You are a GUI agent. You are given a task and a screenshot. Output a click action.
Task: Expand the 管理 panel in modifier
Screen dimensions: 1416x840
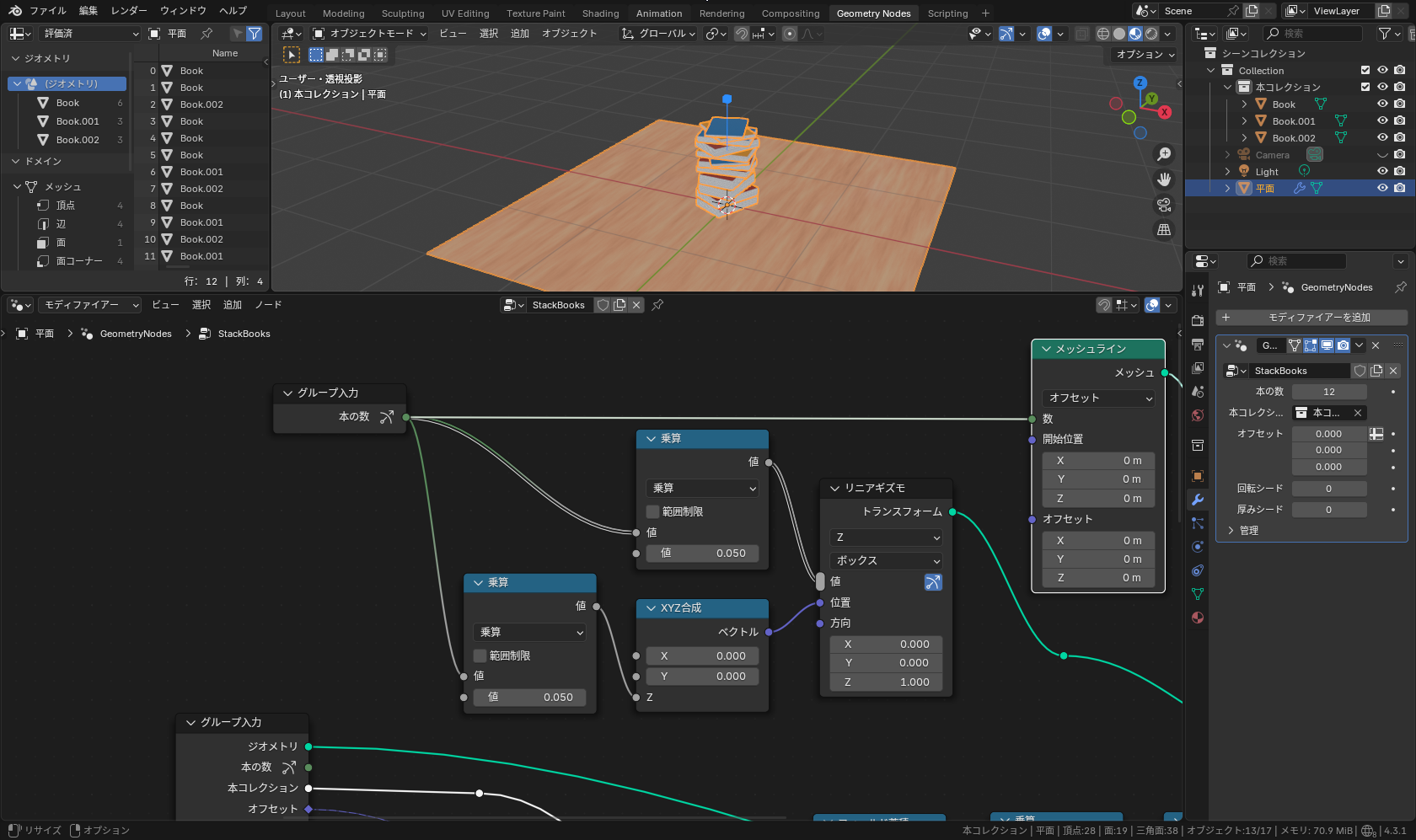[x=1231, y=530]
